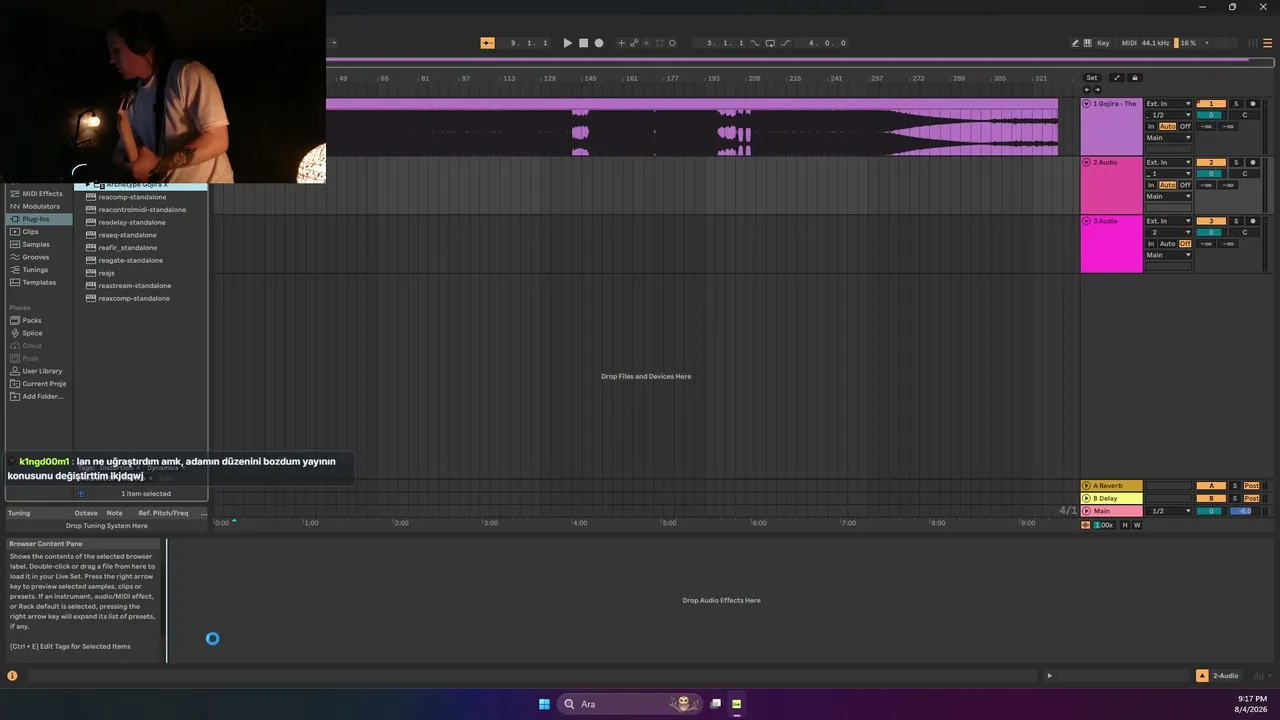Screen dimensions: 1280x720
Task: Click the Windows Start button
Action: click(544, 704)
